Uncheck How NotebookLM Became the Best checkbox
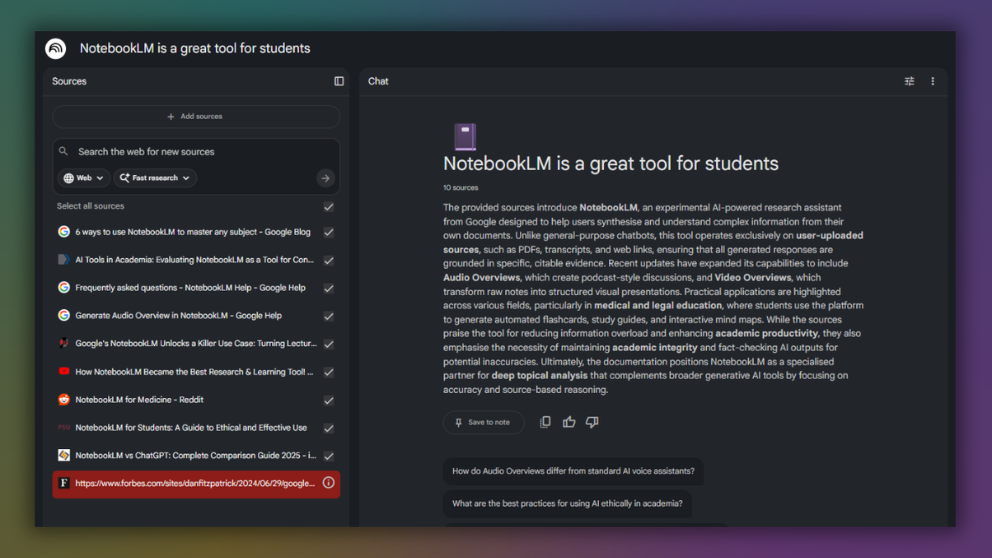The width and height of the screenshot is (992, 558). (x=328, y=372)
